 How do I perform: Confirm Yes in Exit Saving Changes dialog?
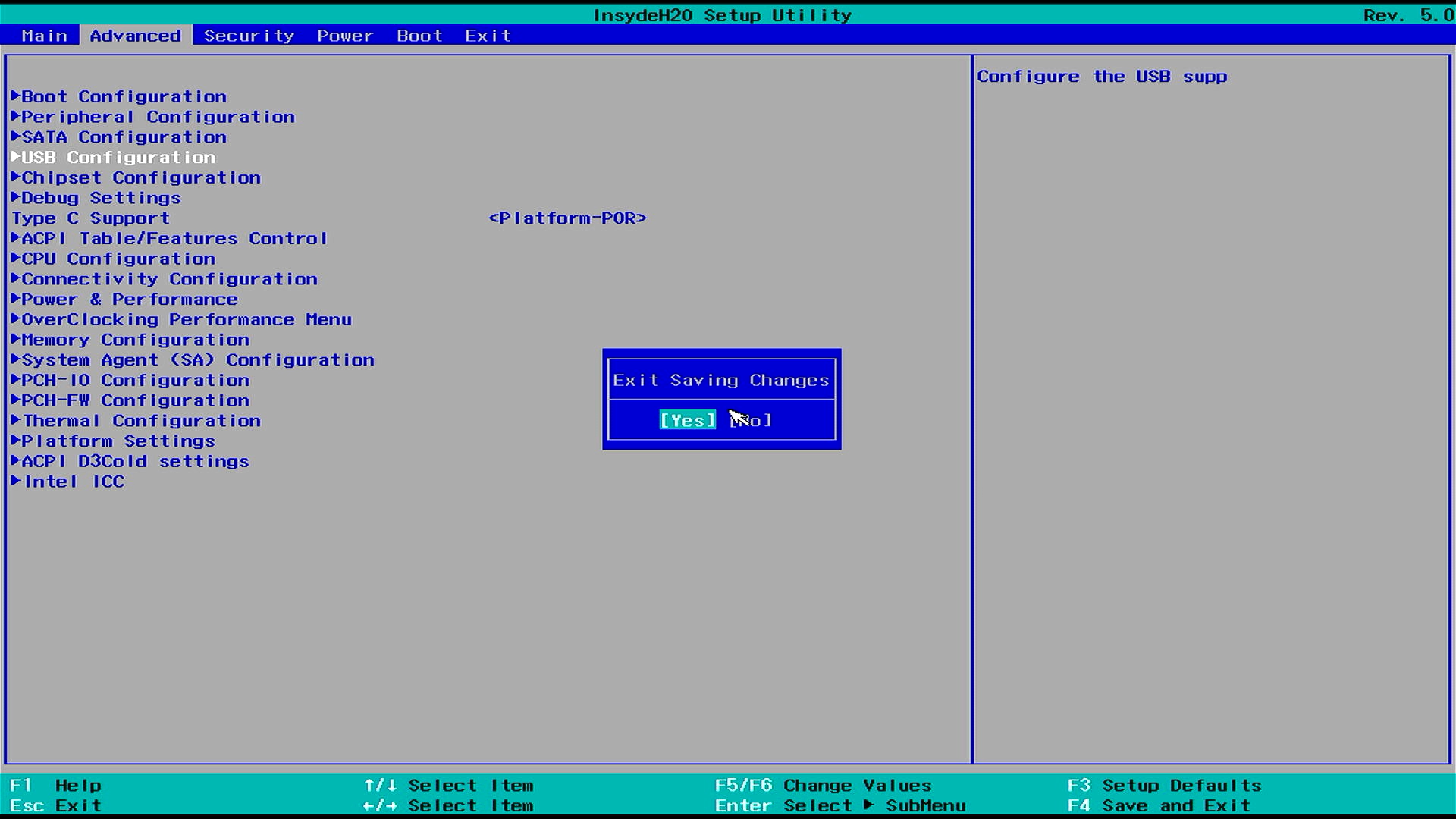coord(687,420)
